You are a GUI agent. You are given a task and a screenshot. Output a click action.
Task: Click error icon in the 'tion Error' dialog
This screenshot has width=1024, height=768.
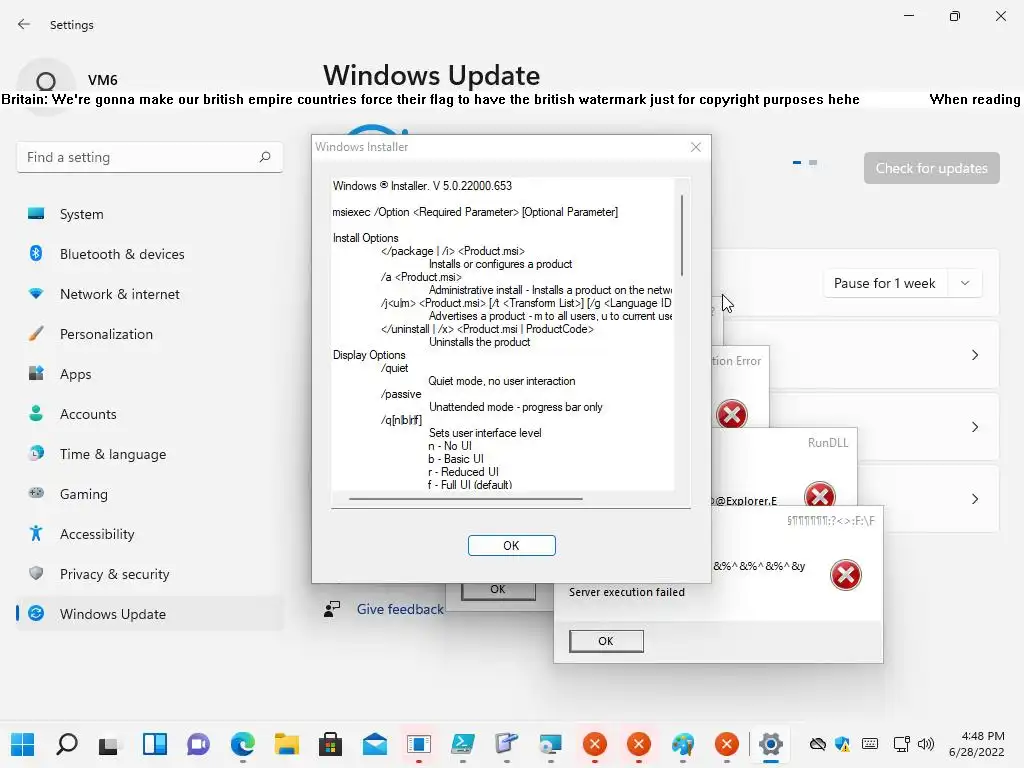click(x=731, y=414)
